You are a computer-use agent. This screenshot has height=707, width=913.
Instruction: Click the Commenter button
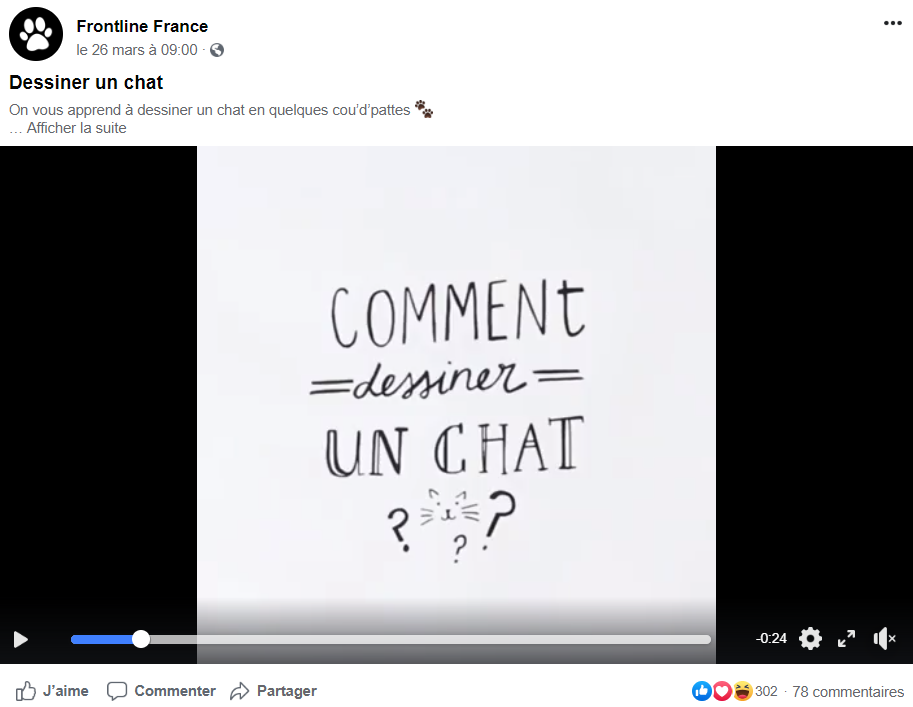point(161,691)
